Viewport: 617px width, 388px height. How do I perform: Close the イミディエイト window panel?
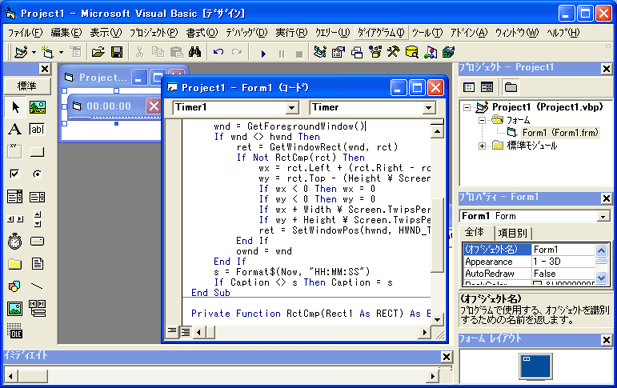pos(446,357)
